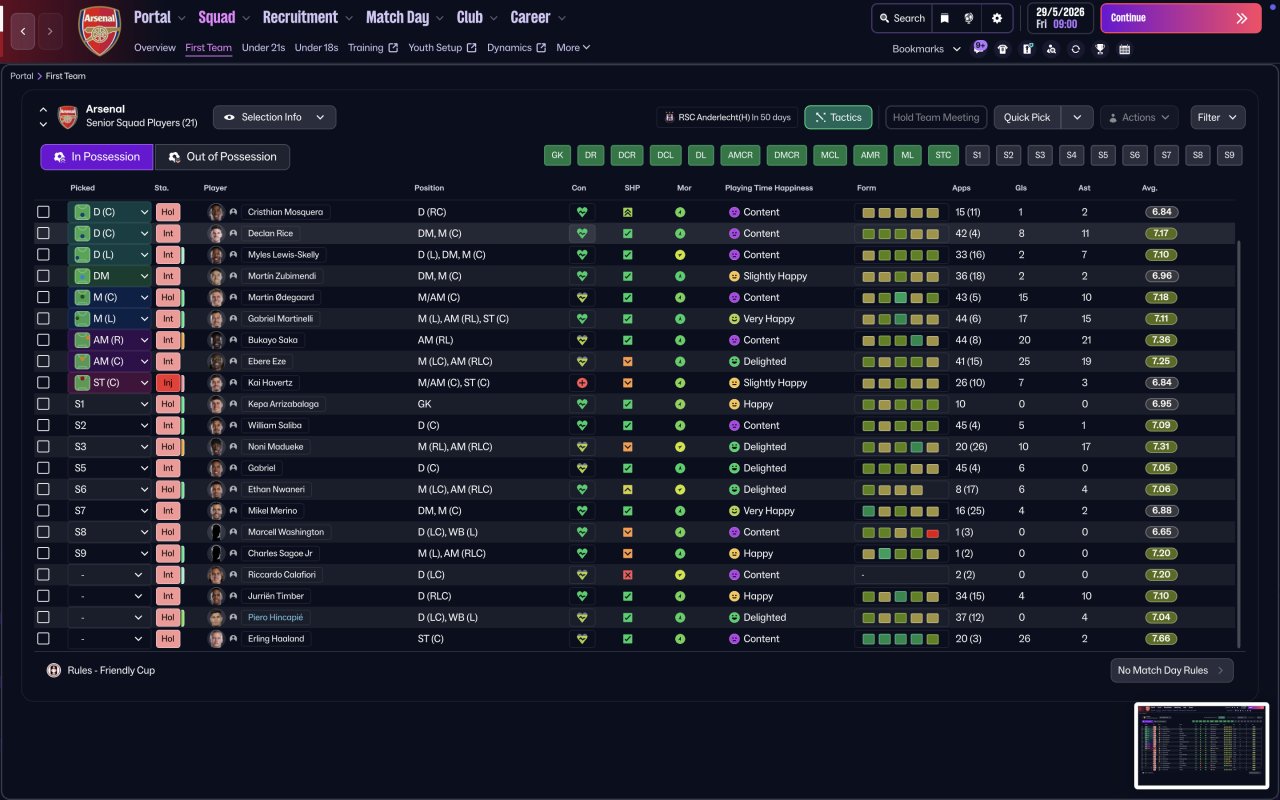Tick the checkbox for Jurriën Timber

pyautogui.click(x=43, y=596)
